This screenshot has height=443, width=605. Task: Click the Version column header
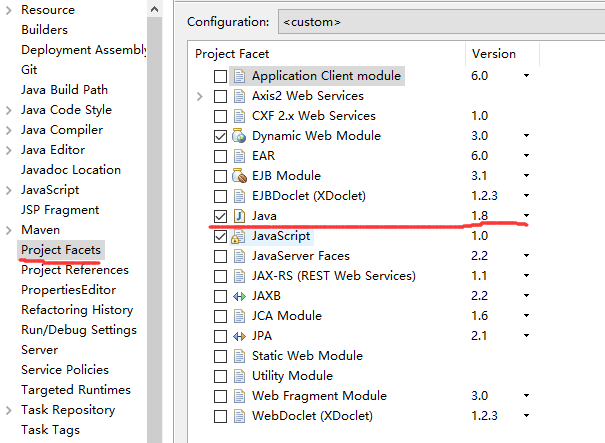coord(493,53)
